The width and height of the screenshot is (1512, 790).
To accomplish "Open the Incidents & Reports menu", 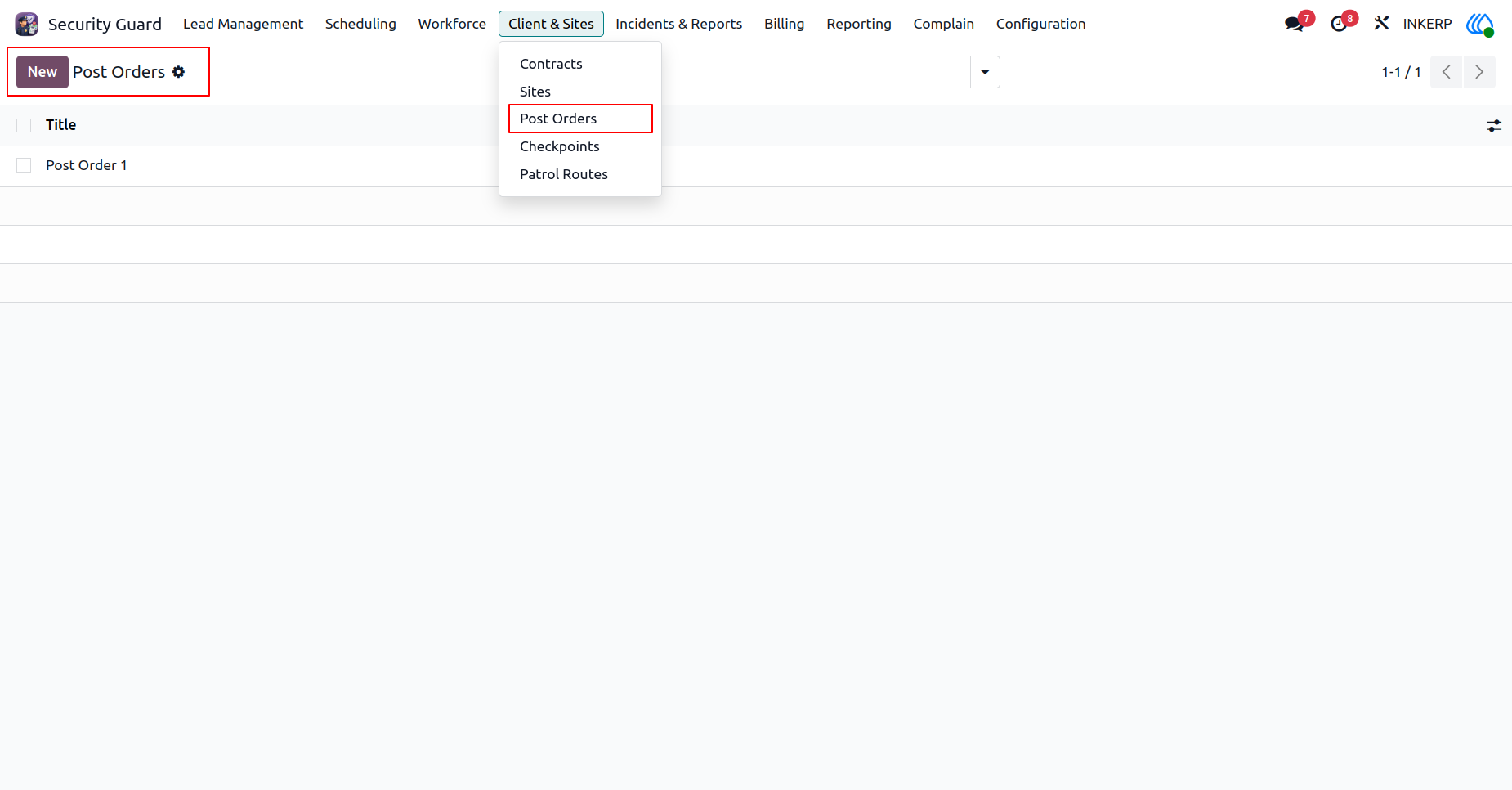I will click(678, 24).
